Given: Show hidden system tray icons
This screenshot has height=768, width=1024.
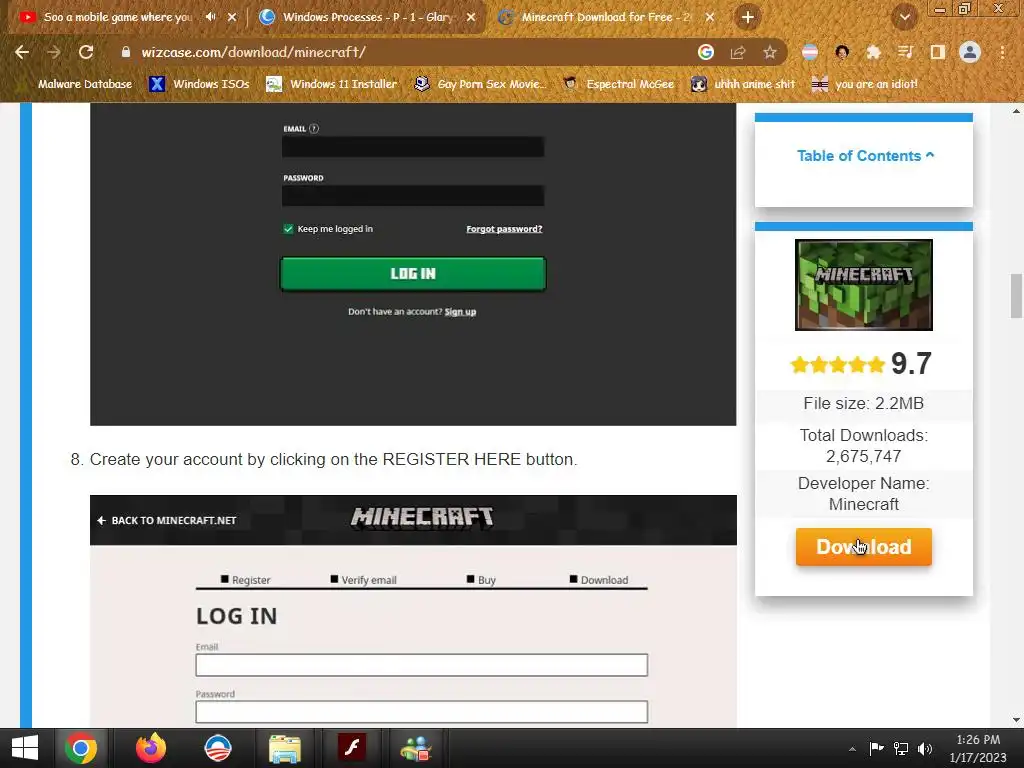Looking at the screenshot, I should tap(852, 748).
